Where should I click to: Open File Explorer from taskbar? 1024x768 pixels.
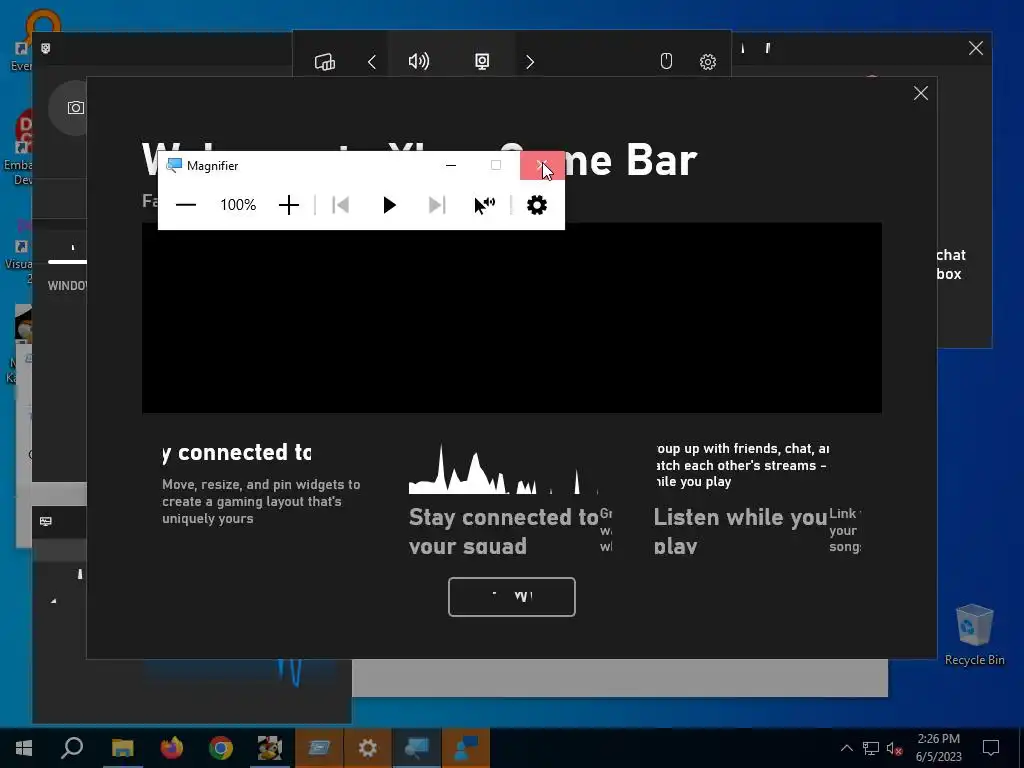click(x=122, y=748)
